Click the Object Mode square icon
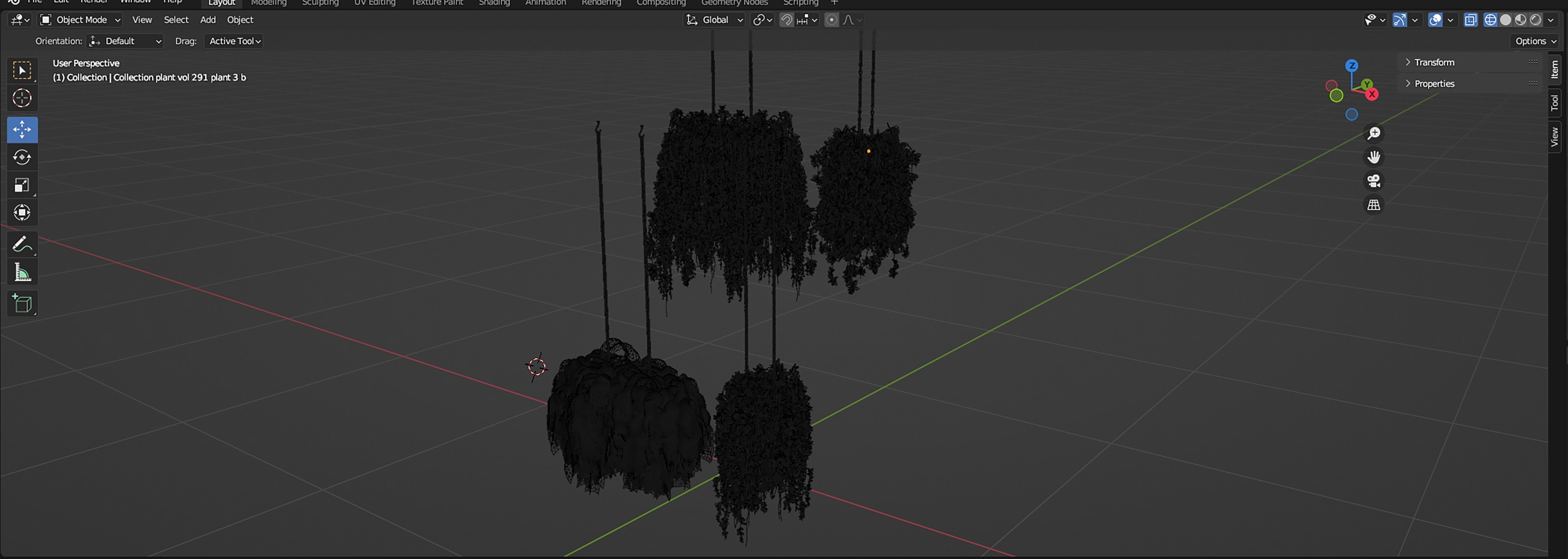The image size is (1568, 559). 45,20
